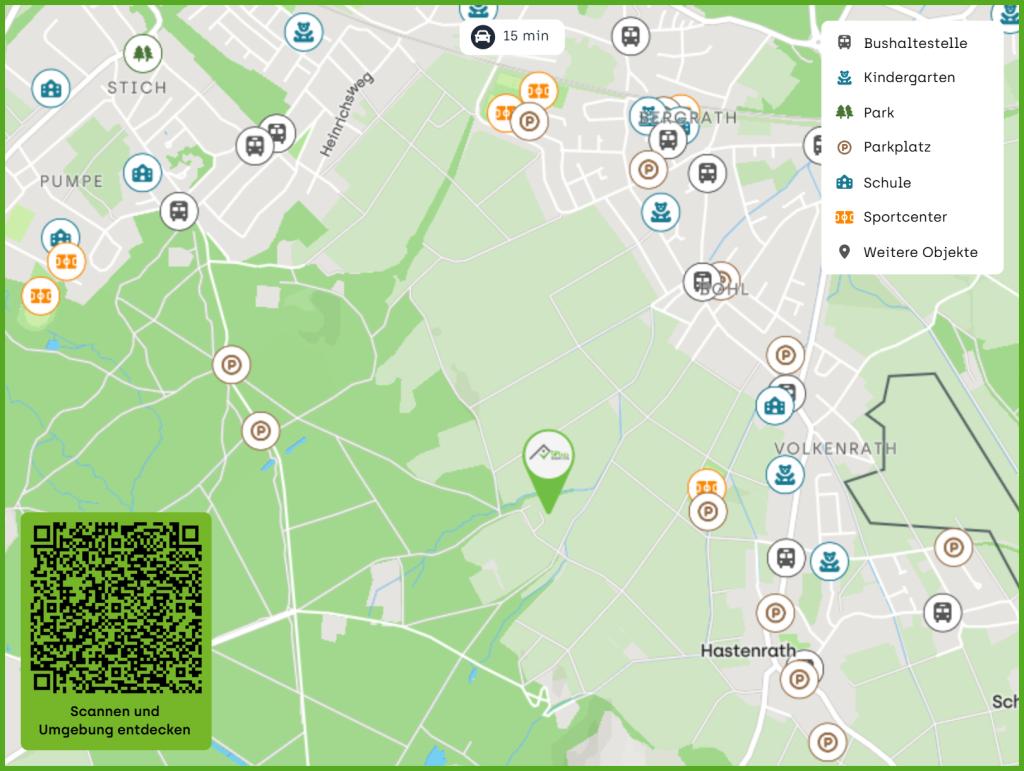1024x771 pixels.
Task: Click the parking marker at bottom right of map
Action: click(x=828, y=742)
